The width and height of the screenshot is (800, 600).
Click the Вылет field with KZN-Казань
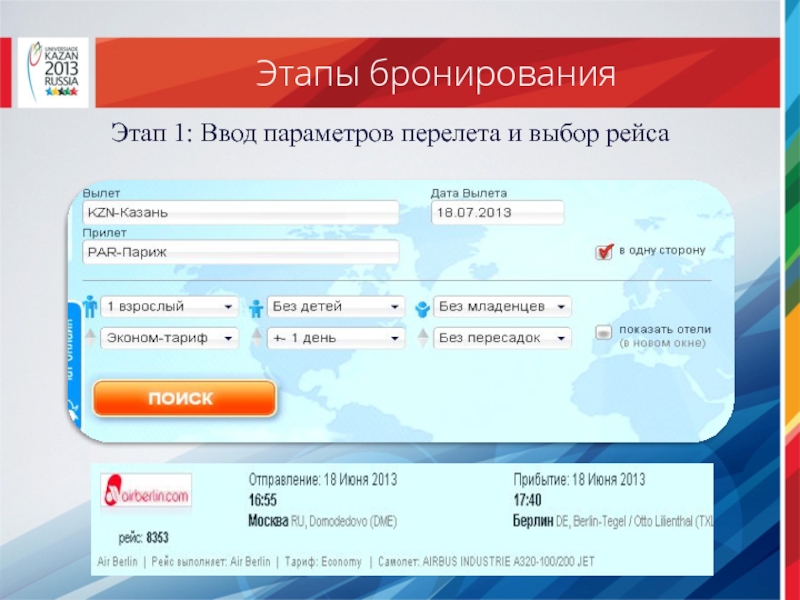point(240,213)
